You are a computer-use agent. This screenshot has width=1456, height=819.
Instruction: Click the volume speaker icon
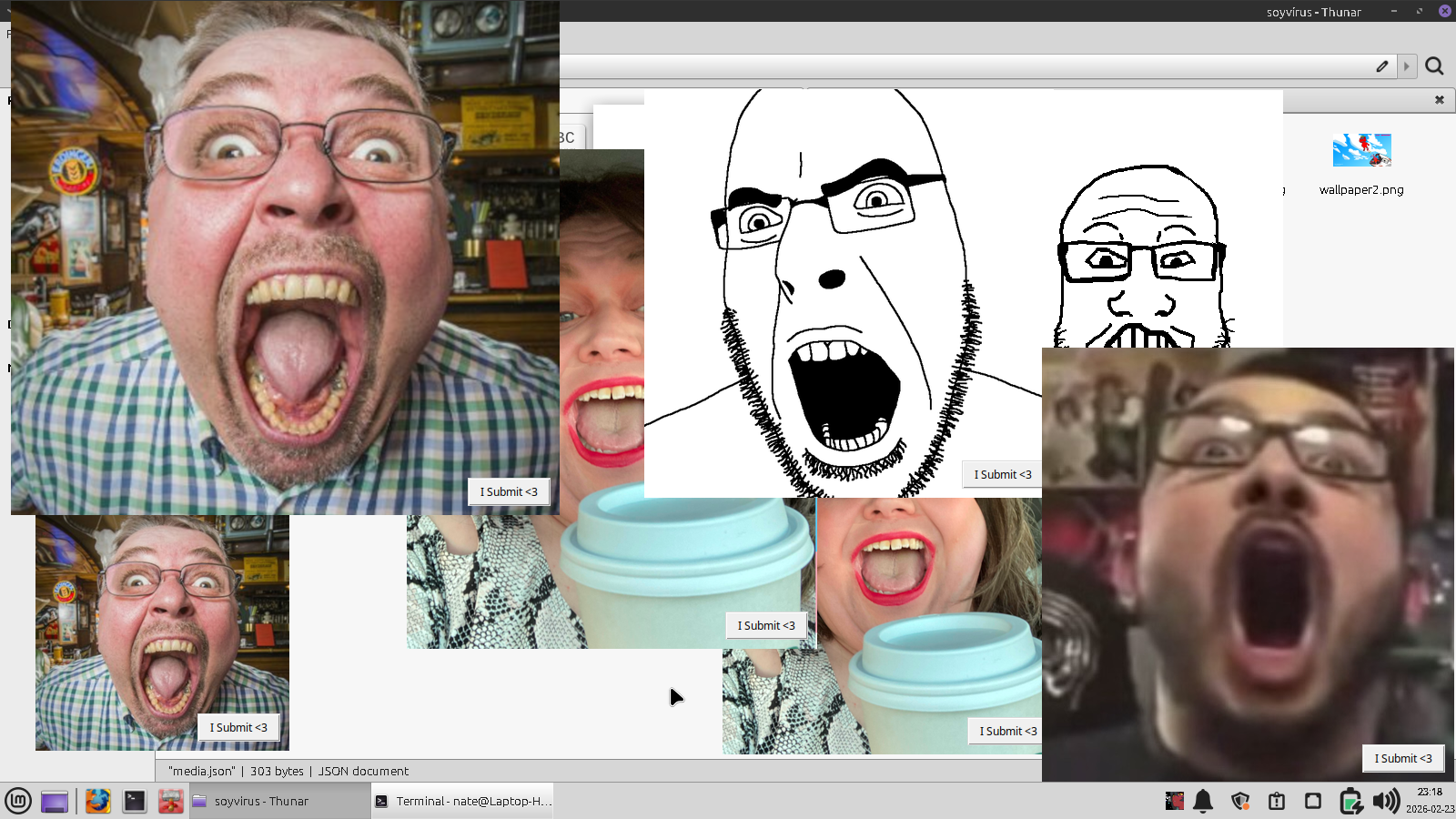[1385, 801]
